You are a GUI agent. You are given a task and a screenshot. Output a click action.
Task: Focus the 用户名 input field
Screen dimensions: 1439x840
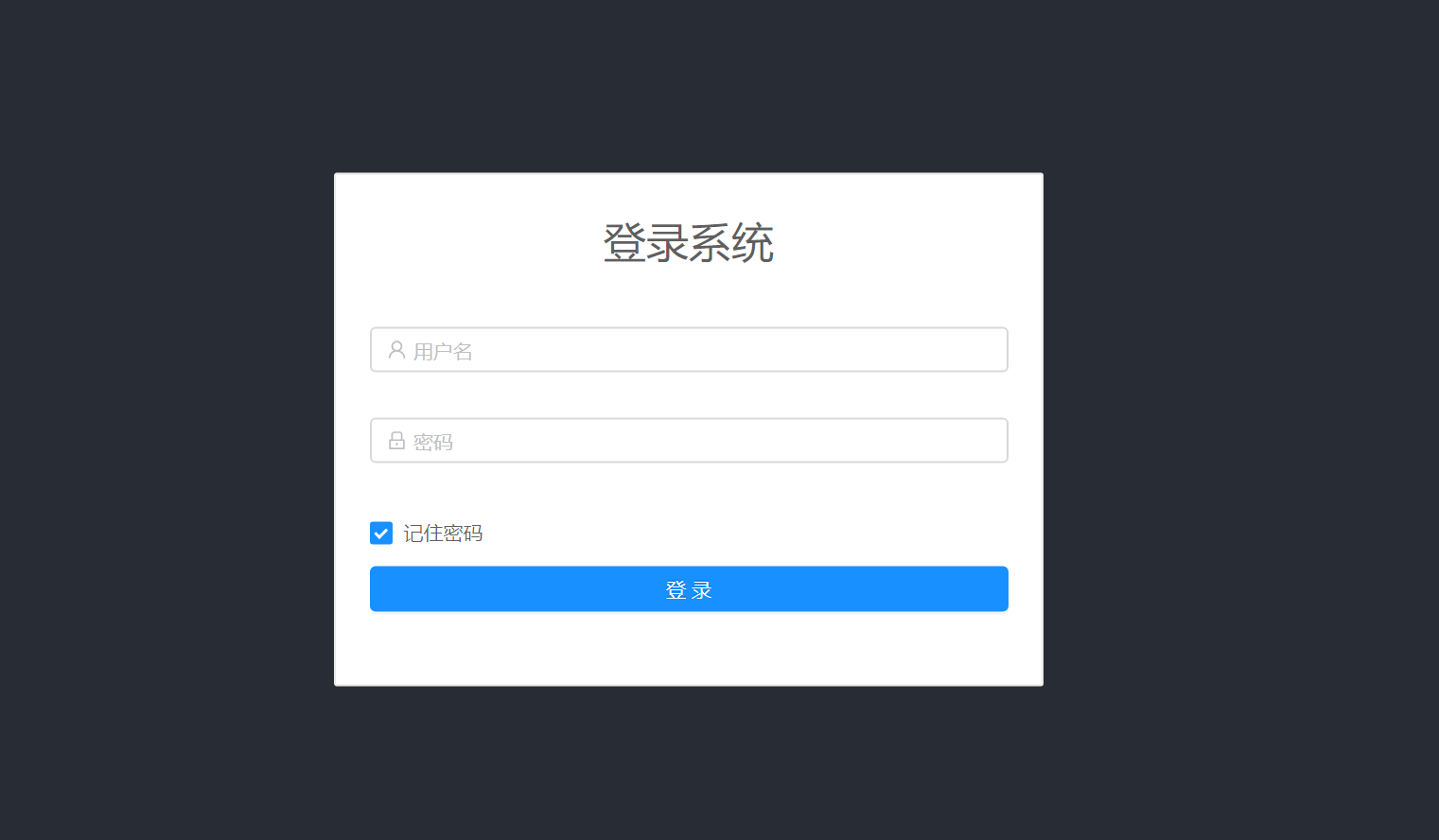click(689, 350)
